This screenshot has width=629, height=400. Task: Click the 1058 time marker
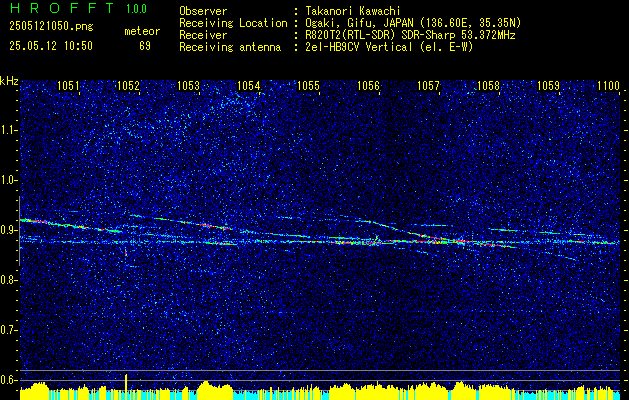(489, 85)
